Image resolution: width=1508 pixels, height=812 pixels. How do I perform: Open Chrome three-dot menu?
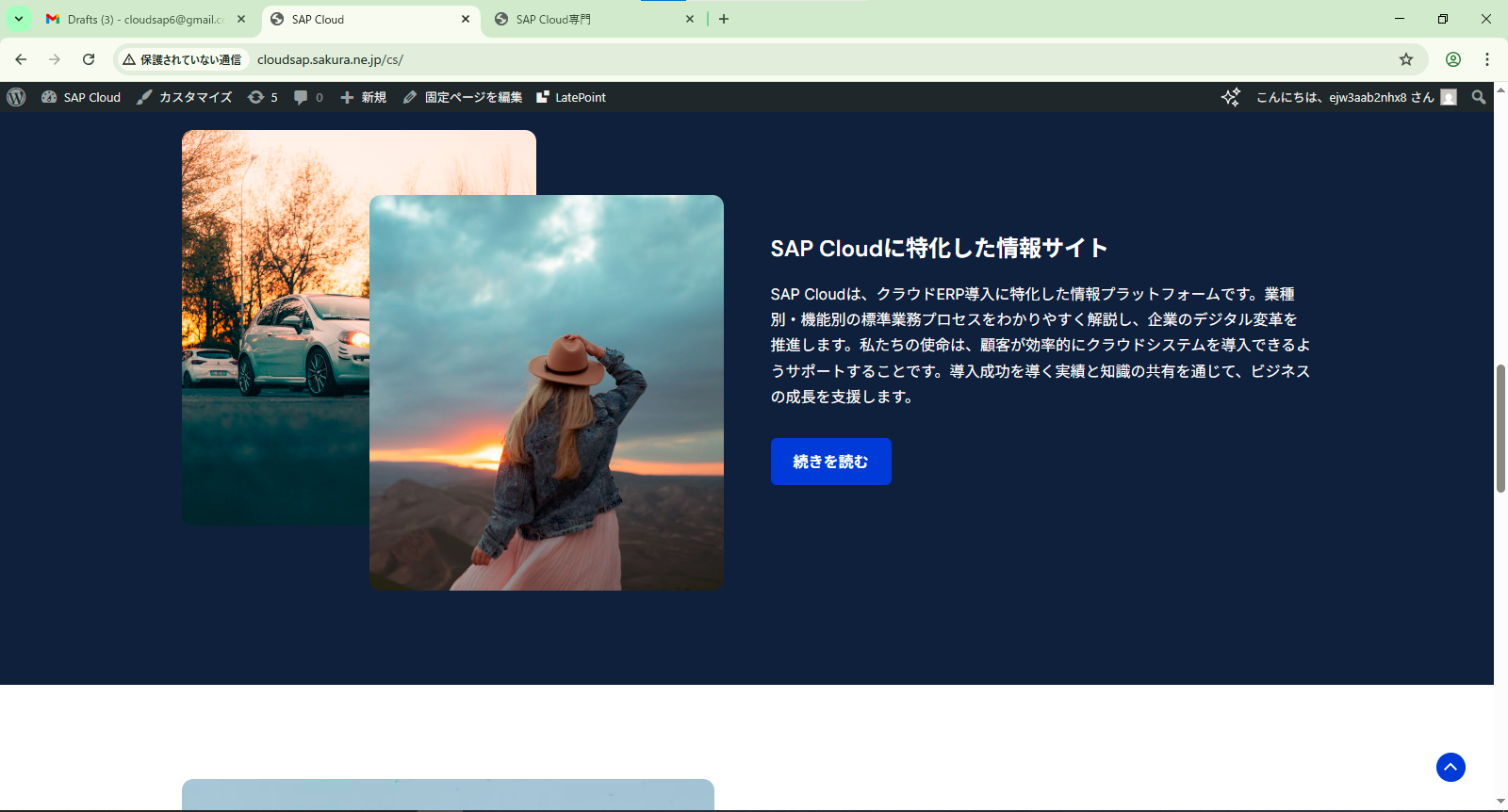pos(1487,59)
